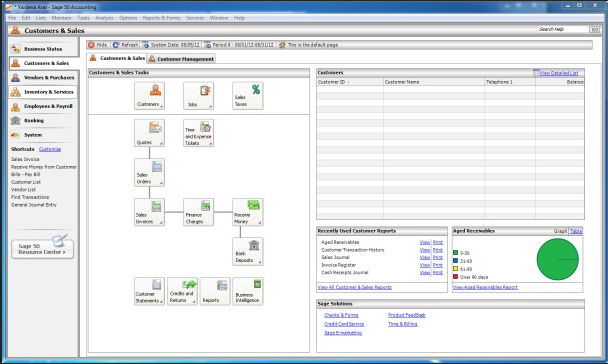The image size is (608, 364).
Task: Open the Sales Taxes task icon
Action: point(248,96)
